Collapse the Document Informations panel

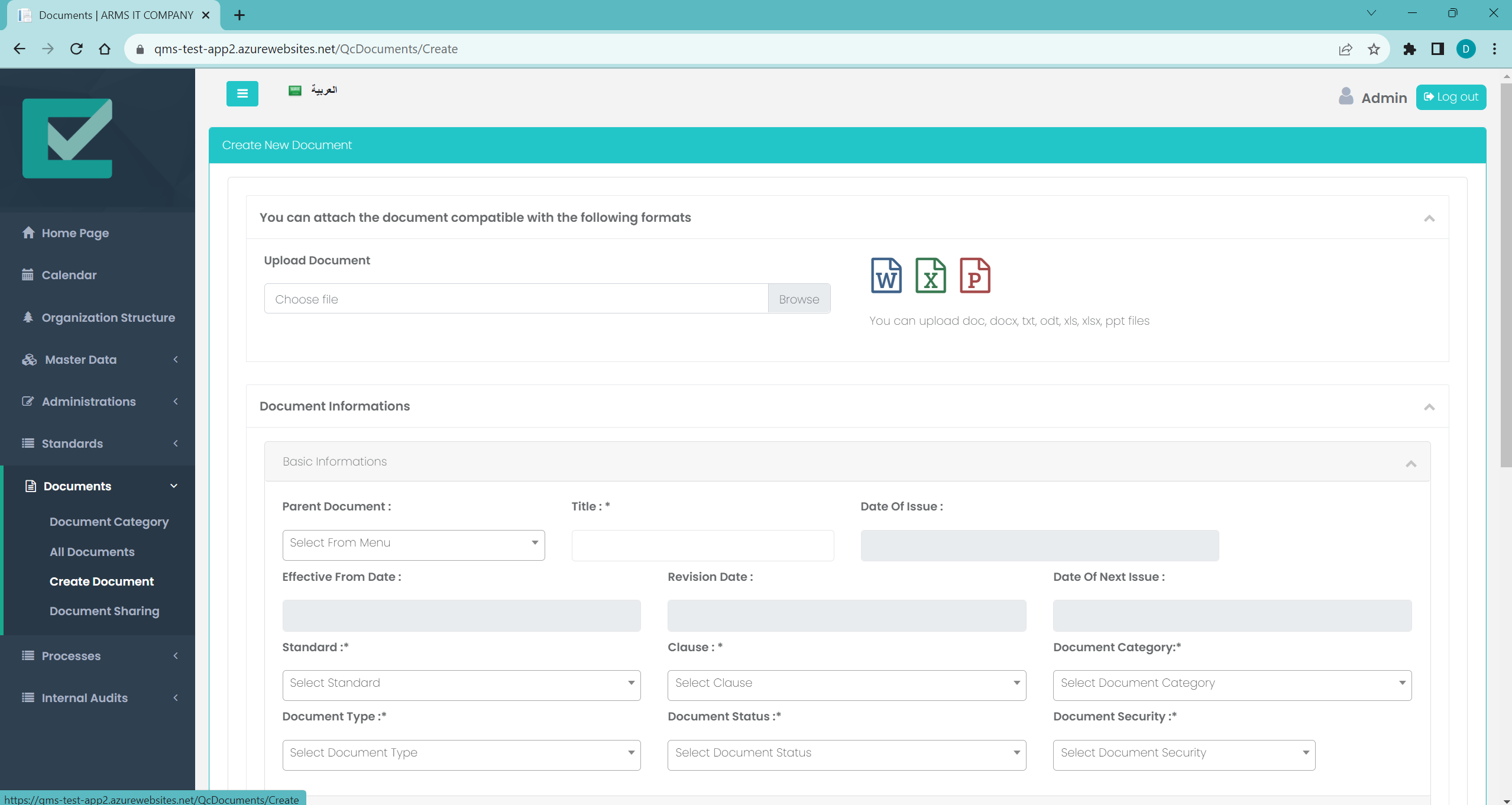coord(1429,407)
